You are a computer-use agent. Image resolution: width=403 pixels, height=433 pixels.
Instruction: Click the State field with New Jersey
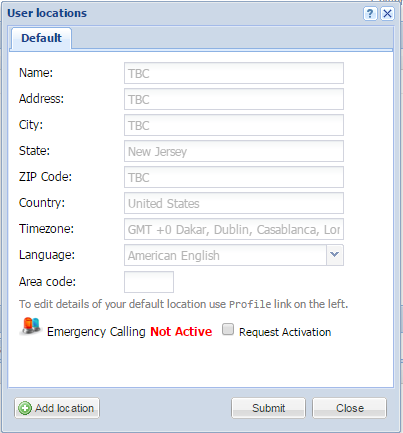point(234,151)
